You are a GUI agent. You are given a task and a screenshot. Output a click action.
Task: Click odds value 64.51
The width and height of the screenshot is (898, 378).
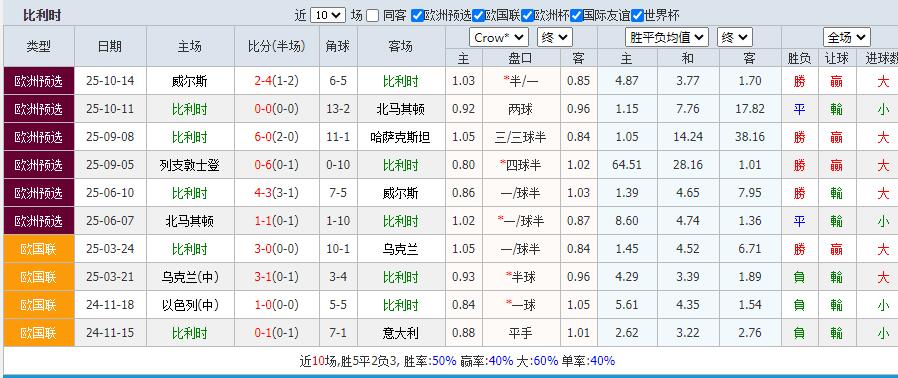(627, 165)
